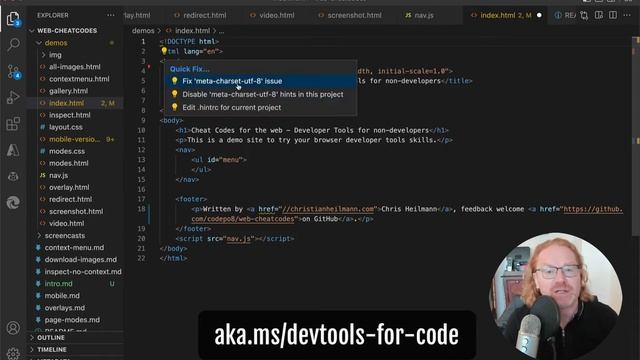Open the README tab in the editor

click(x=565, y=16)
